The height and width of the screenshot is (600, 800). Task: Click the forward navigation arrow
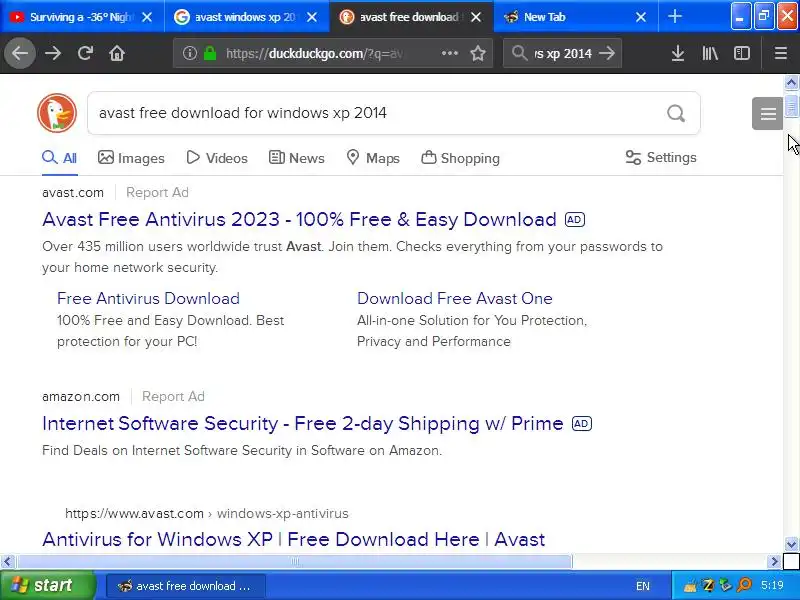tap(53, 53)
